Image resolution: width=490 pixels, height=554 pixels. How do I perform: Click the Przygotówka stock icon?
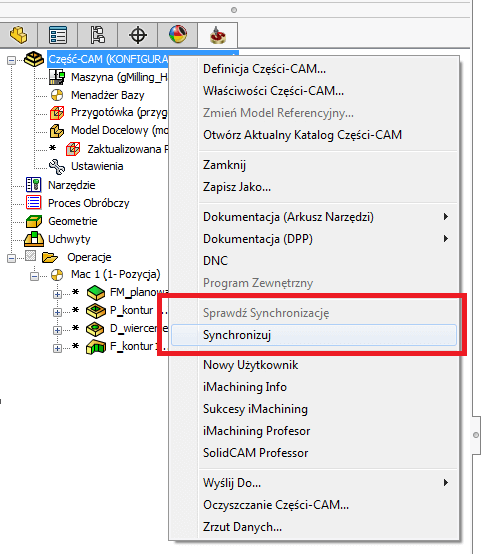57,113
